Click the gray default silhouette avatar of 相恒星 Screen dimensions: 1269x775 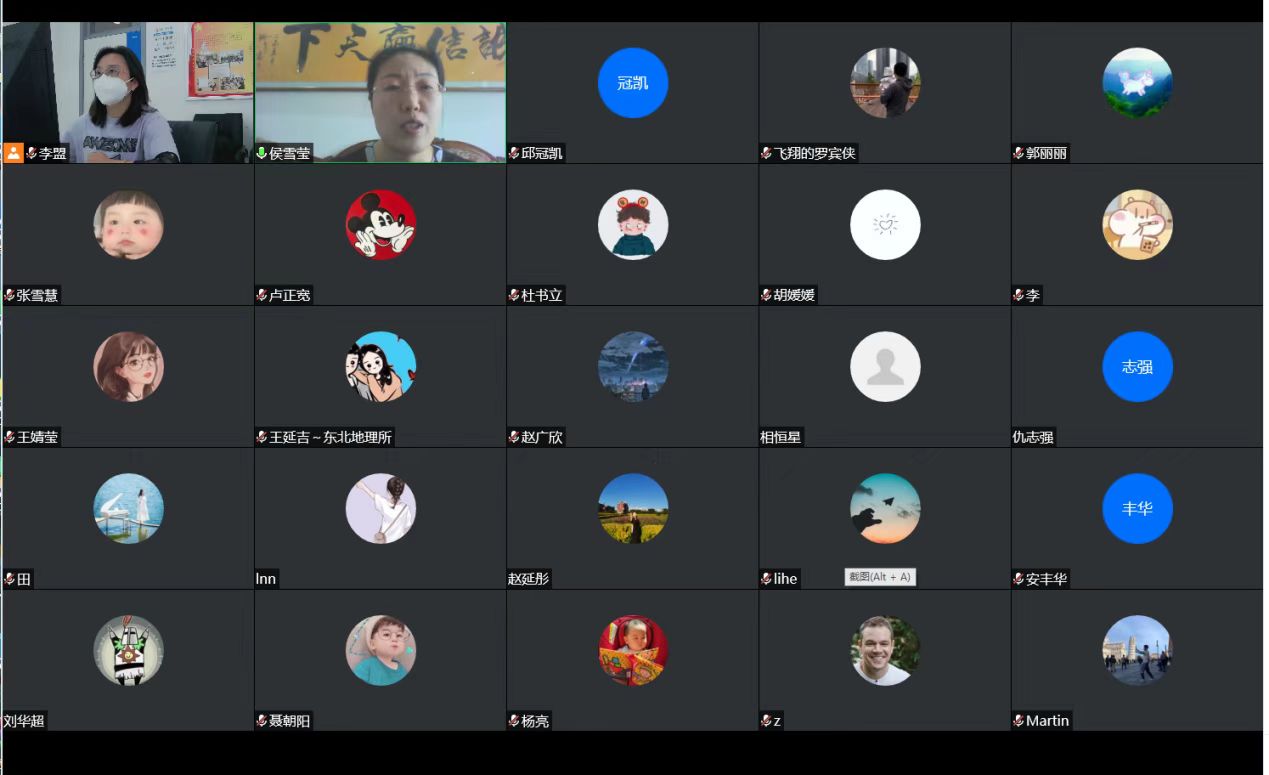point(885,367)
